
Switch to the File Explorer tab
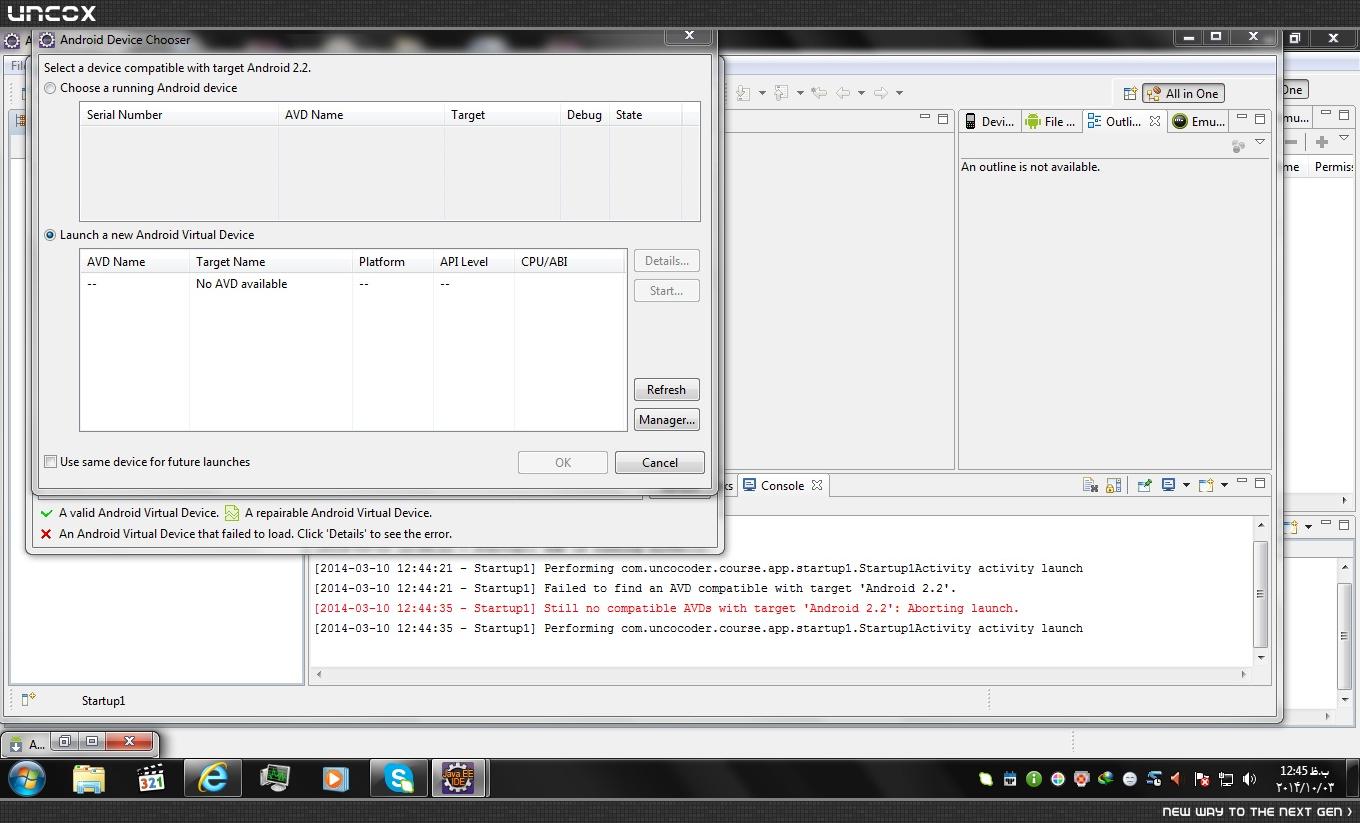[1050, 121]
